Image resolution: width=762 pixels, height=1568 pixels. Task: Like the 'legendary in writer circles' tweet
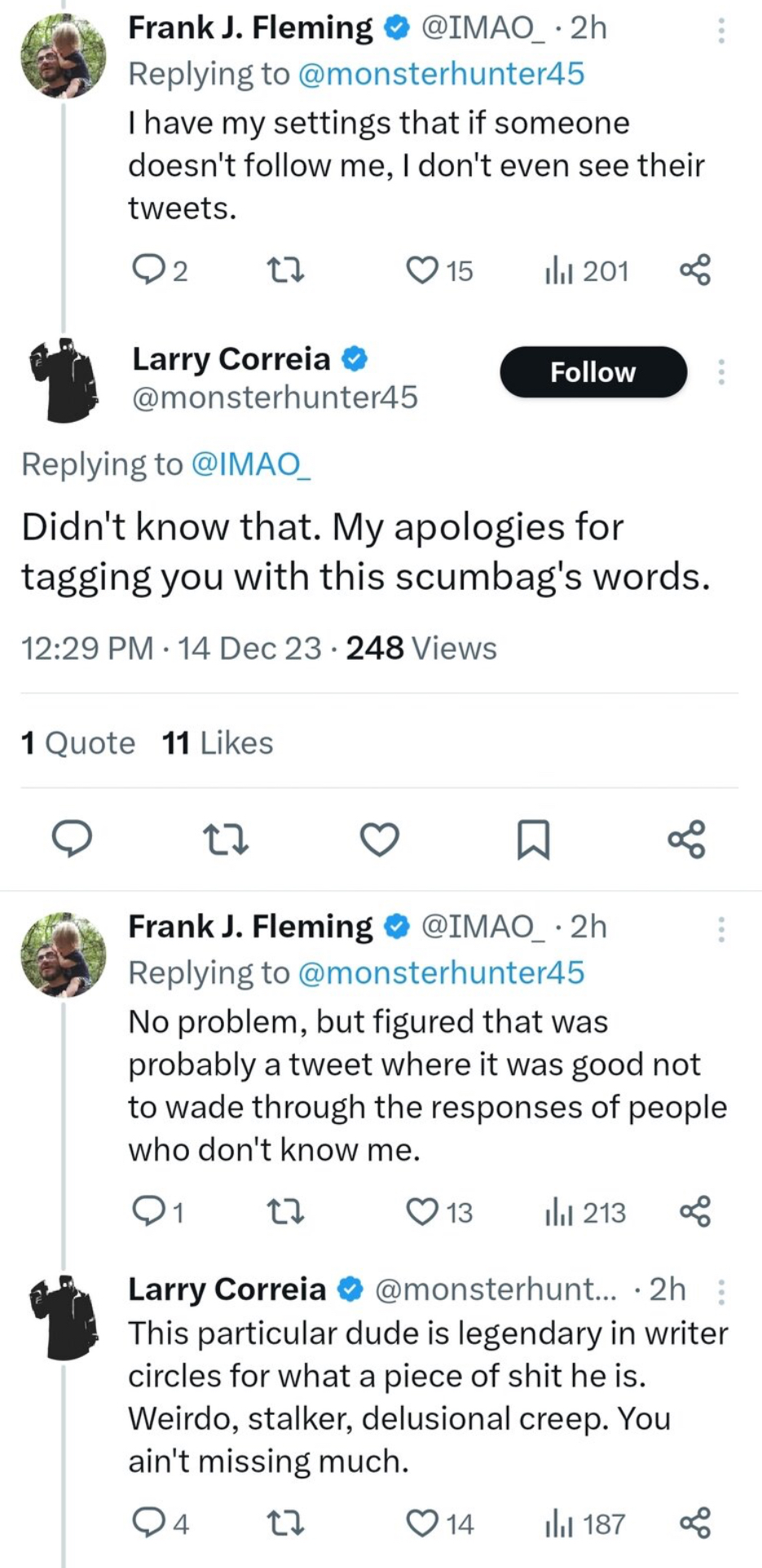439,1523
